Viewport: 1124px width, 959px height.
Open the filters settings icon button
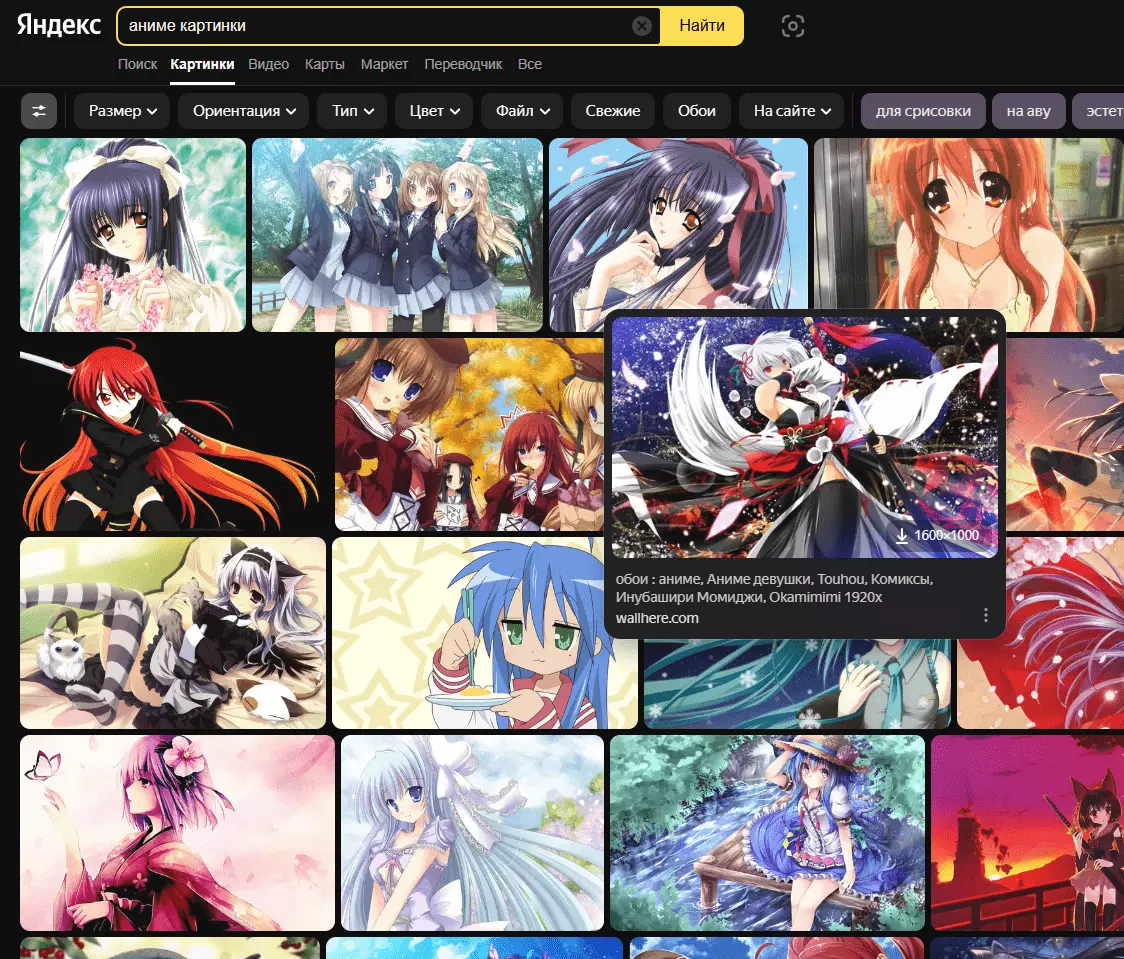click(x=39, y=111)
